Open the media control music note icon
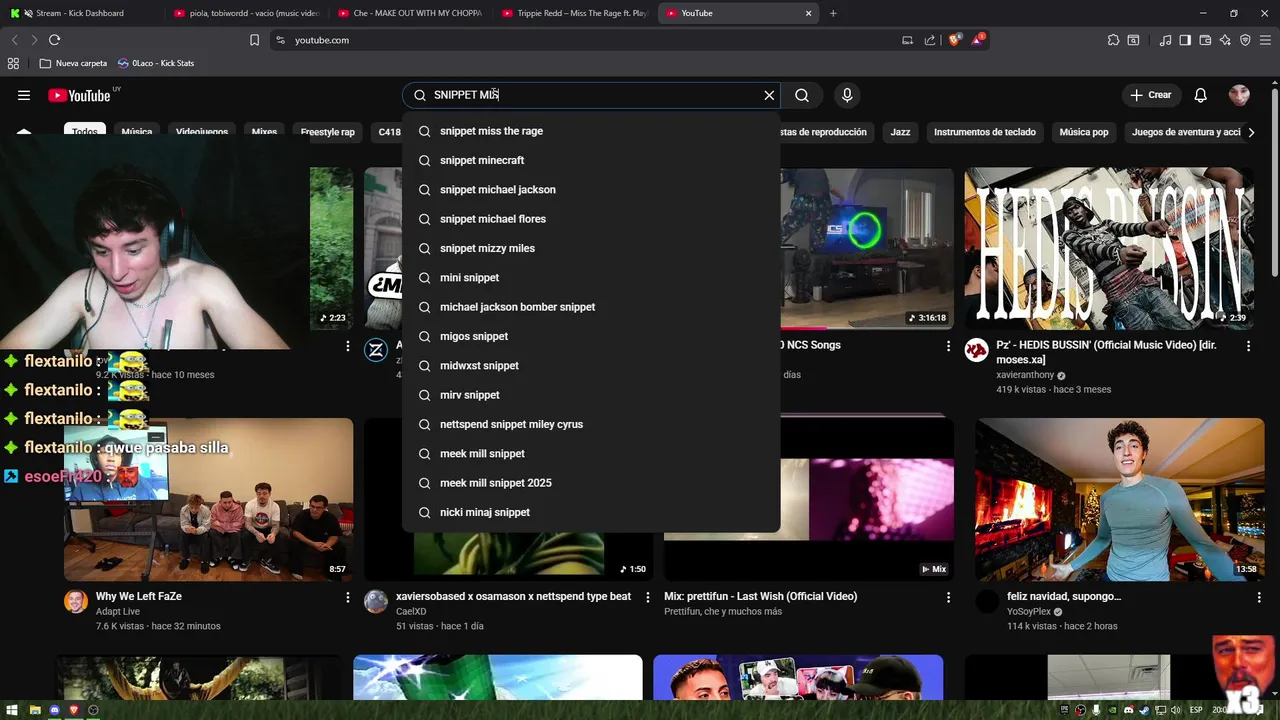Image resolution: width=1280 pixels, height=720 pixels. [1165, 40]
